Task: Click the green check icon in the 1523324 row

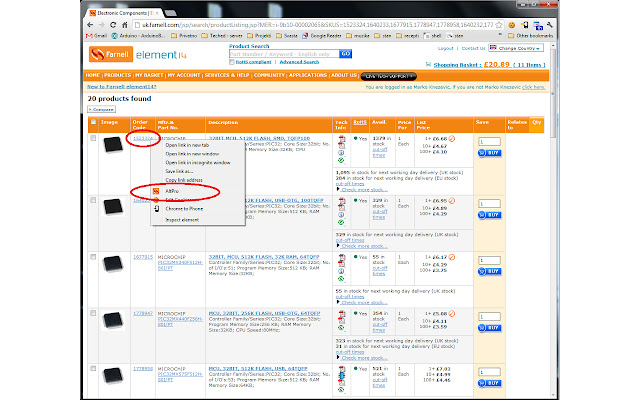Action: pos(341,160)
